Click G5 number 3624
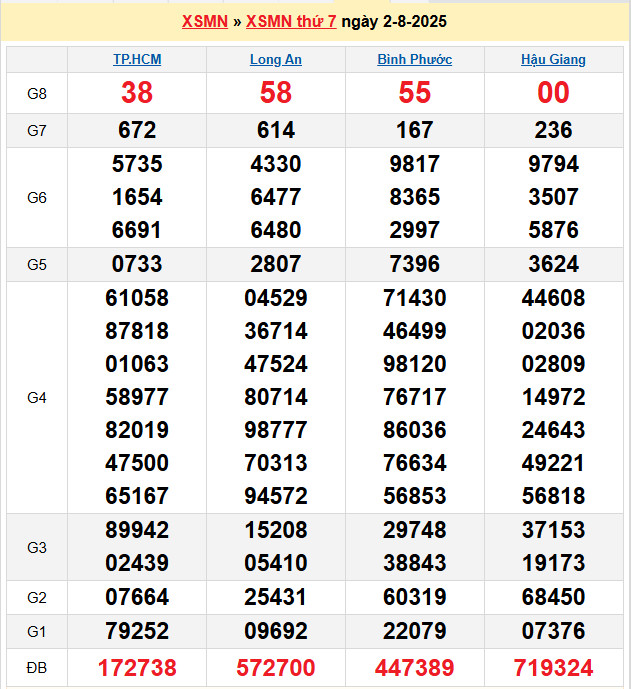Viewport: 631px width, 689px height. point(553,264)
